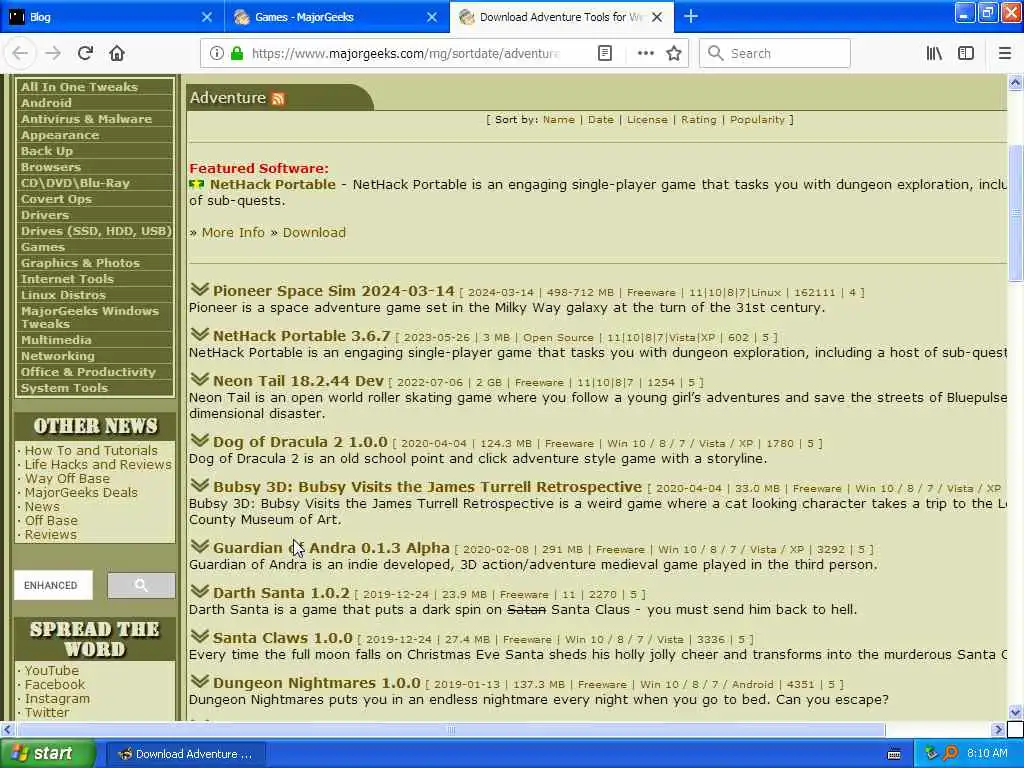This screenshot has height=768, width=1024.
Task: Click the featured Download link
Action: [314, 232]
